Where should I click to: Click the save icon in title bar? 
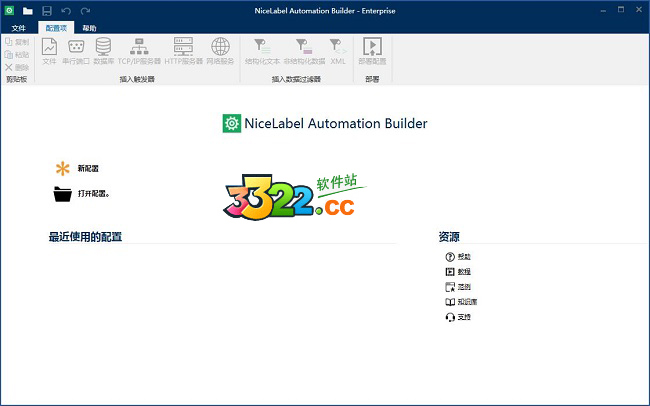click(47, 9)
